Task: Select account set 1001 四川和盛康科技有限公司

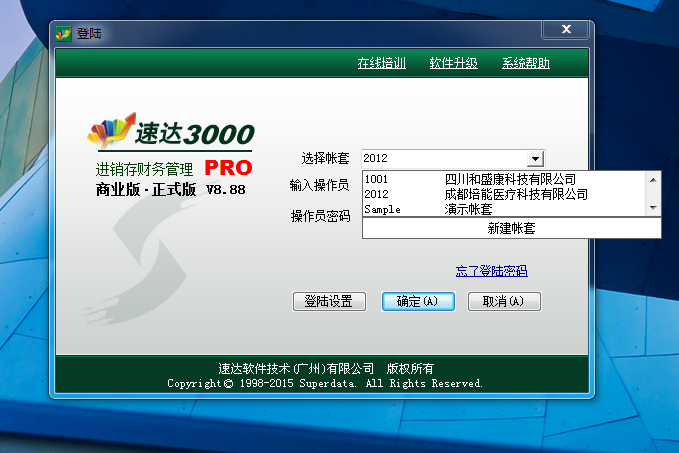Action: click(505, 179)
